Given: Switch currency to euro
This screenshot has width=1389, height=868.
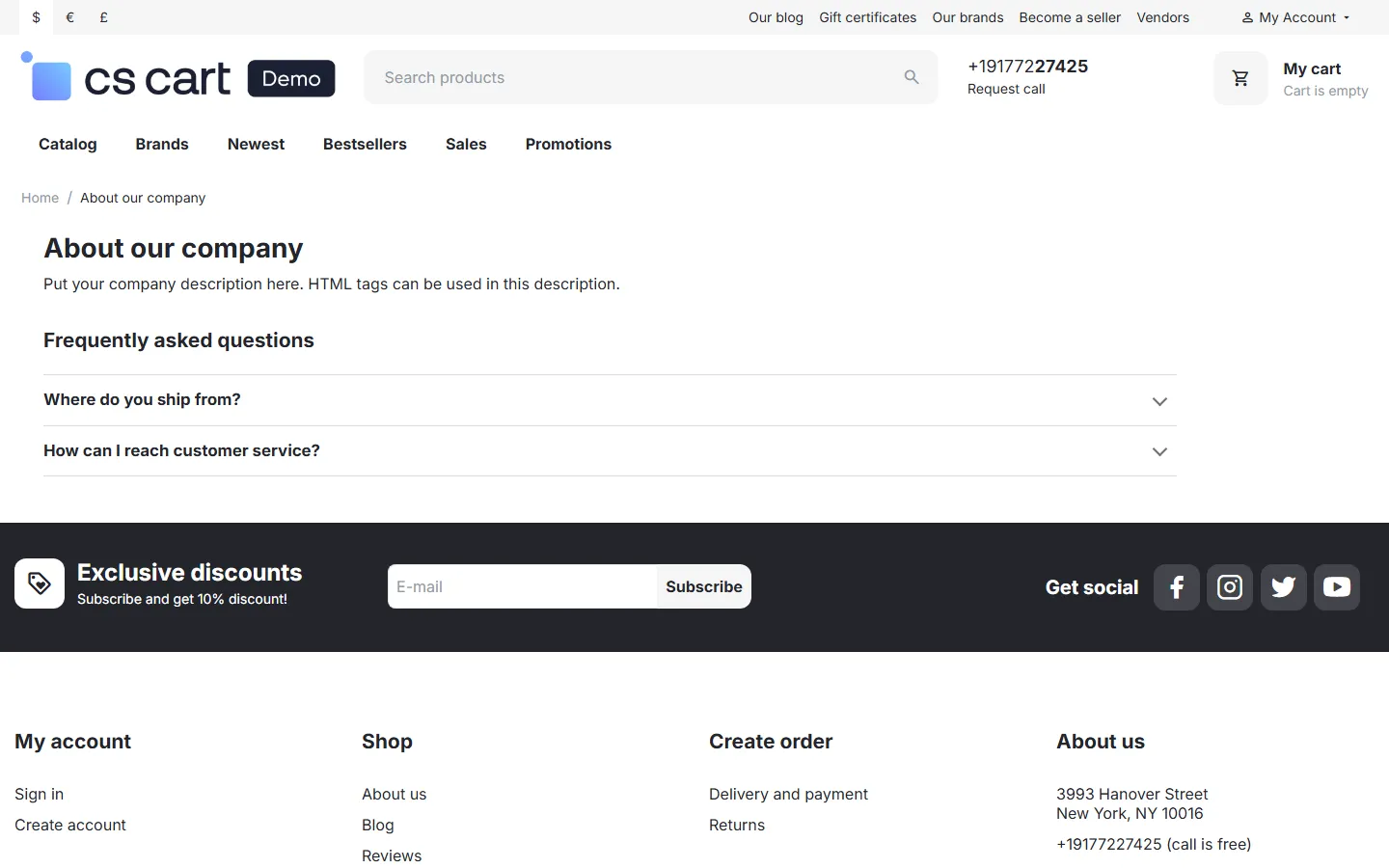Looking at the screenshot, I should (70, 17).
